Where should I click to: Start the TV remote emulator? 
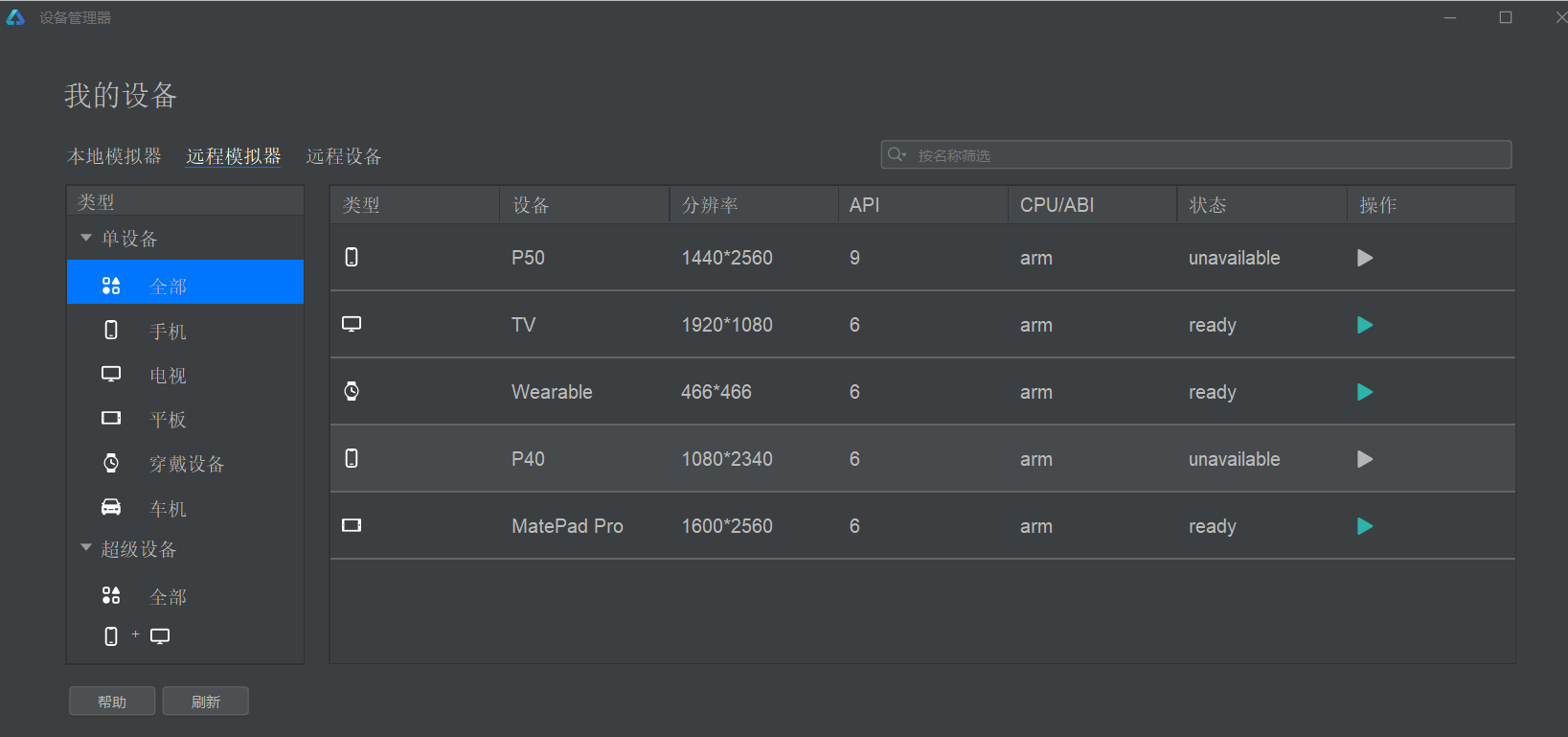pyautogui.click(x=1365, y=325)
